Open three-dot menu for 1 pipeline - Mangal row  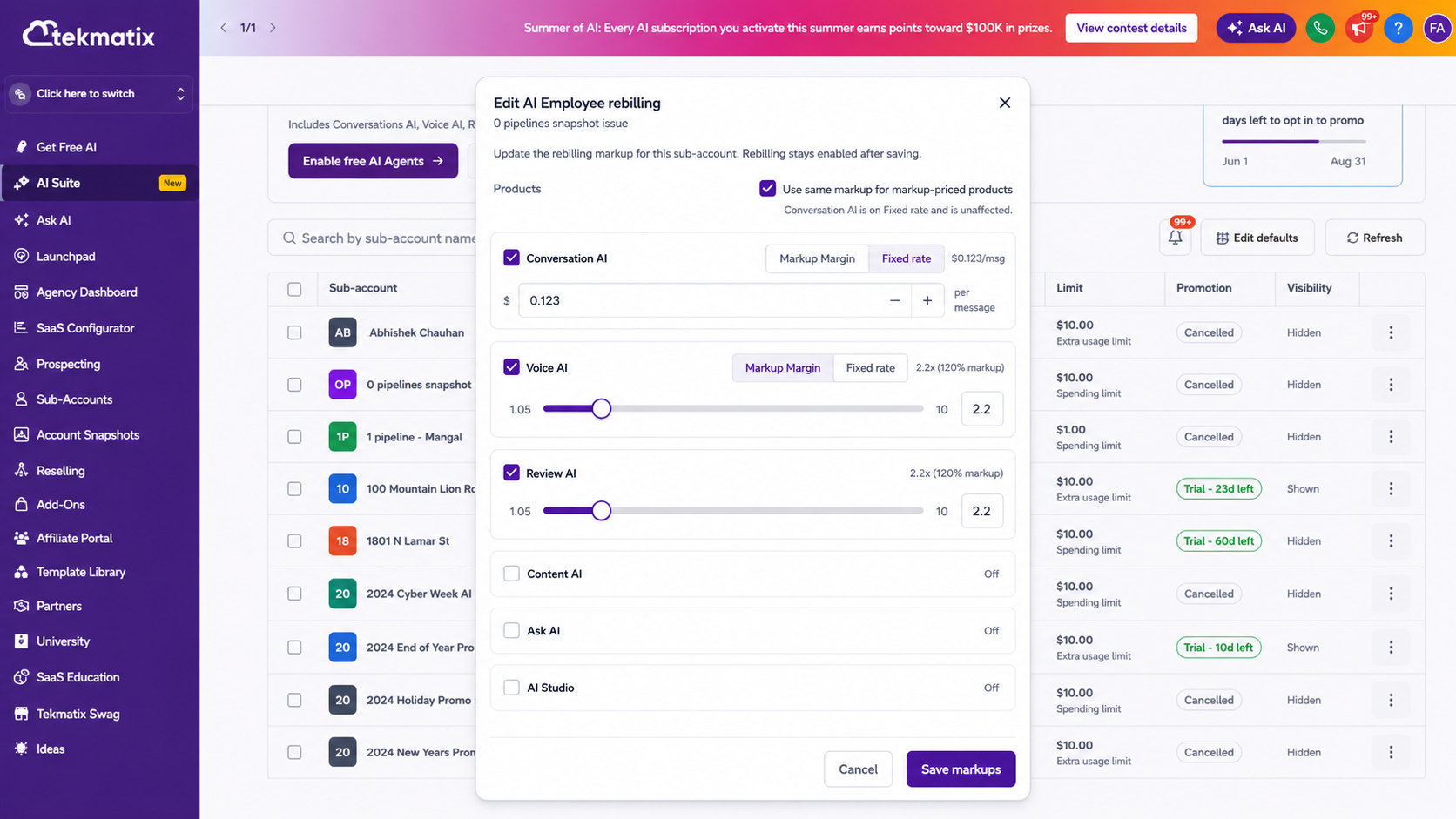coord(1391,437)
